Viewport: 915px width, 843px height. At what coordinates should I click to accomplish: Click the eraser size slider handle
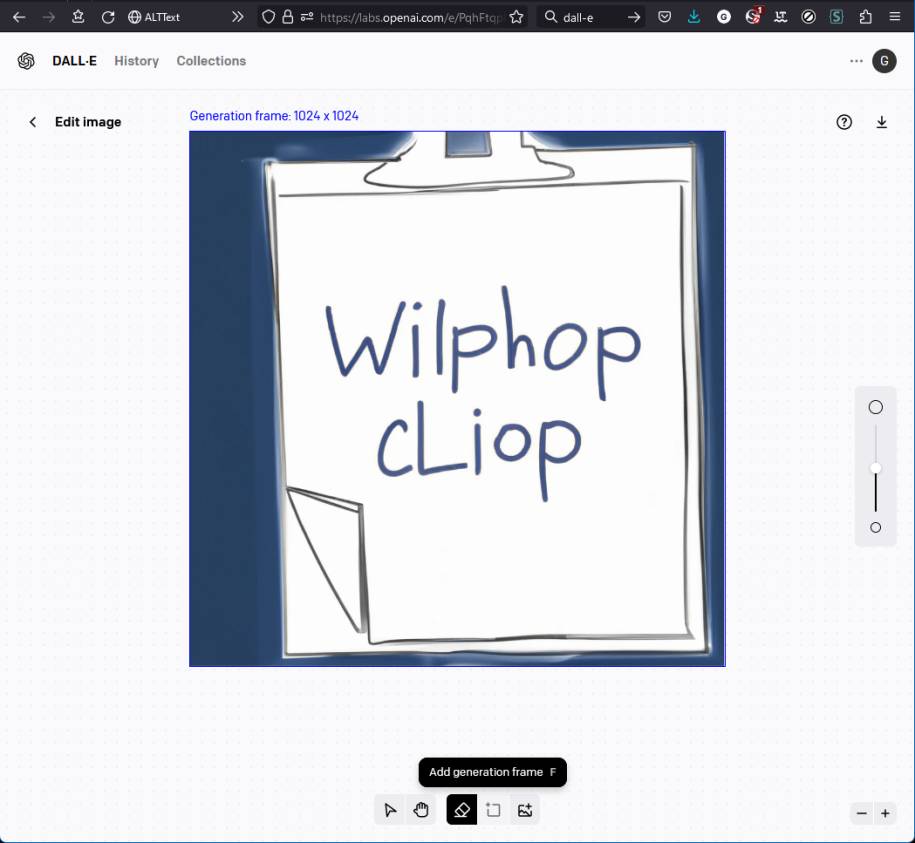coord(876,468)
